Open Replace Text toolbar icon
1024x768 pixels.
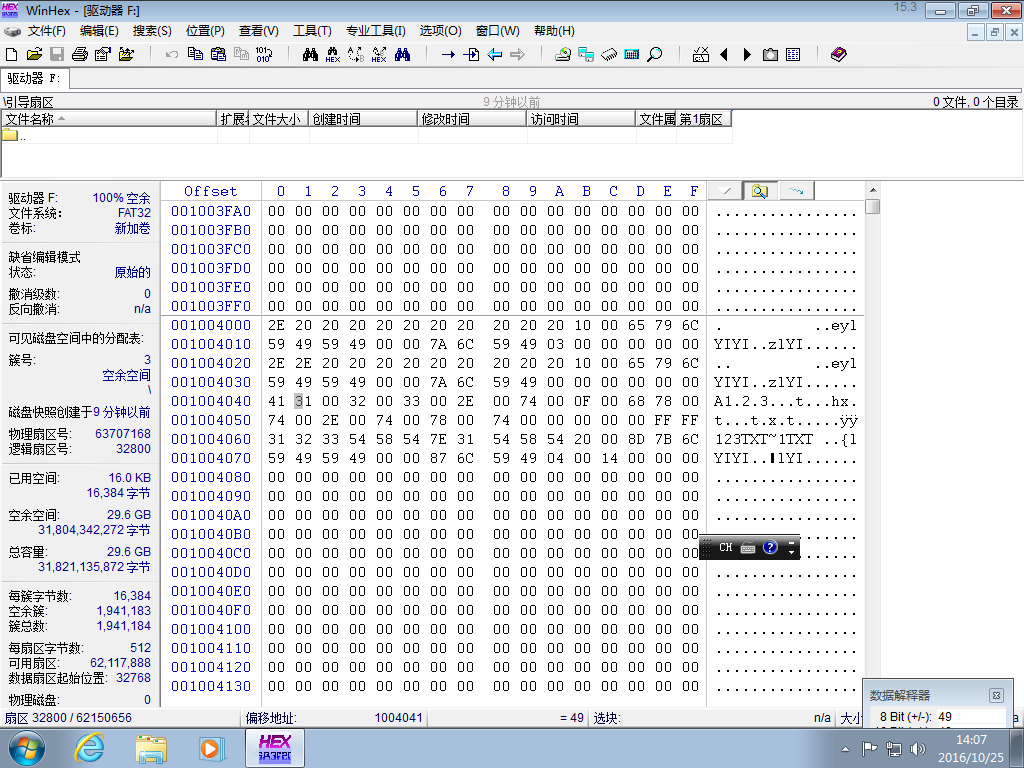pyautogui.click(x=356, y=54)
